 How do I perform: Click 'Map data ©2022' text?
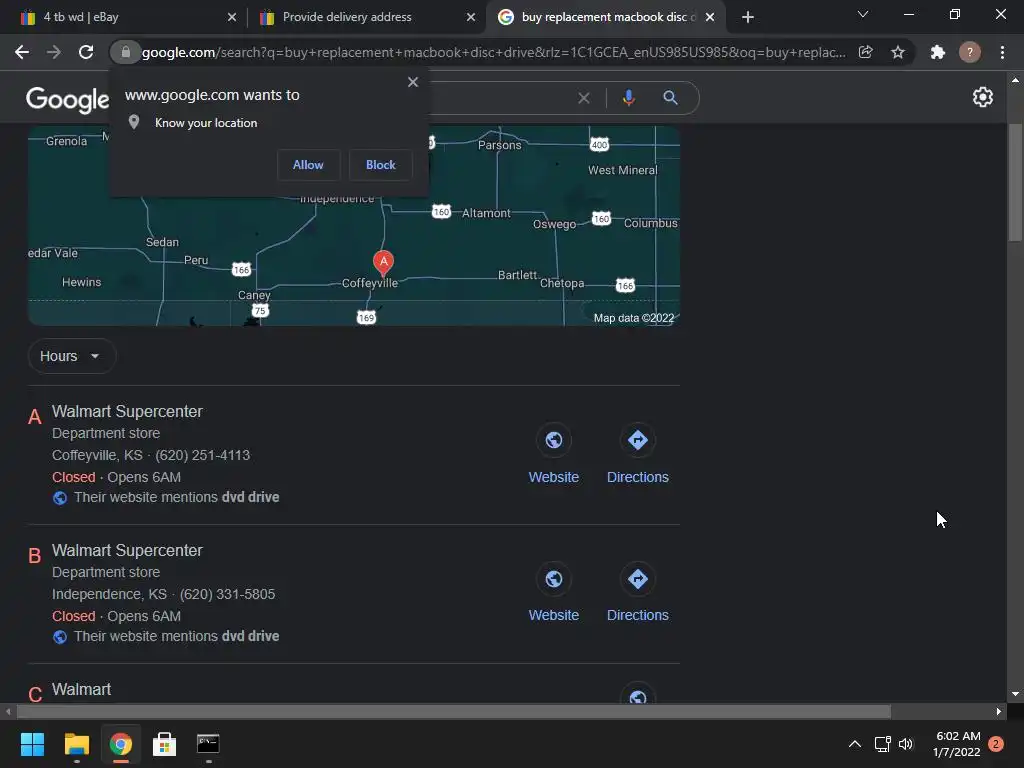pos(633,318)
